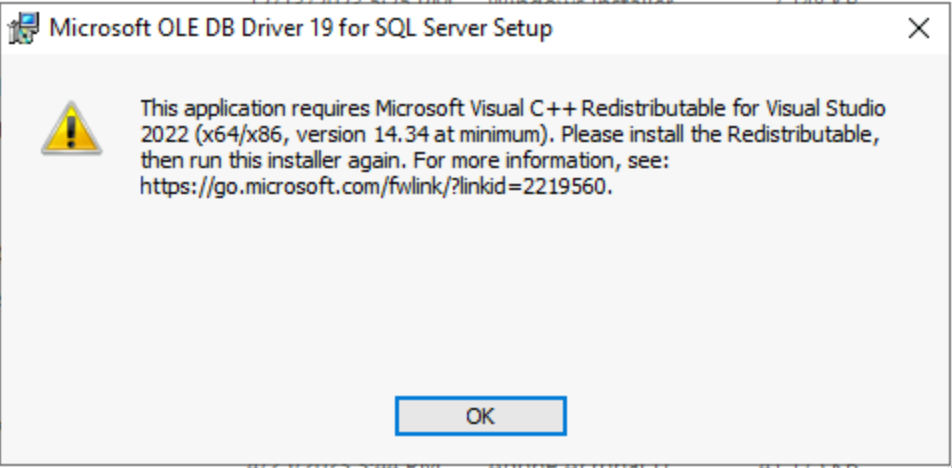Click the "Microsoft OLE DB Driver 19" title text
Viewport: 952px width, 468px height.
[x=190, y=29]
